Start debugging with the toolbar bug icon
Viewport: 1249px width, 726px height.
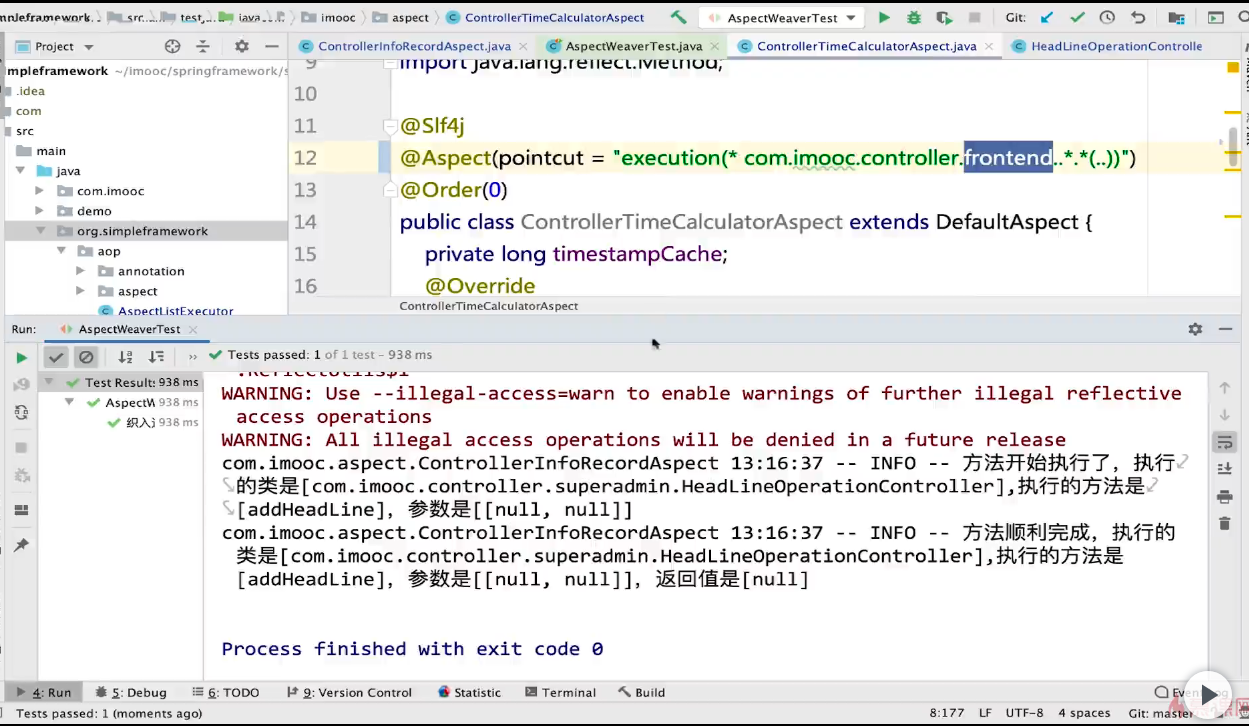point(913,18)
